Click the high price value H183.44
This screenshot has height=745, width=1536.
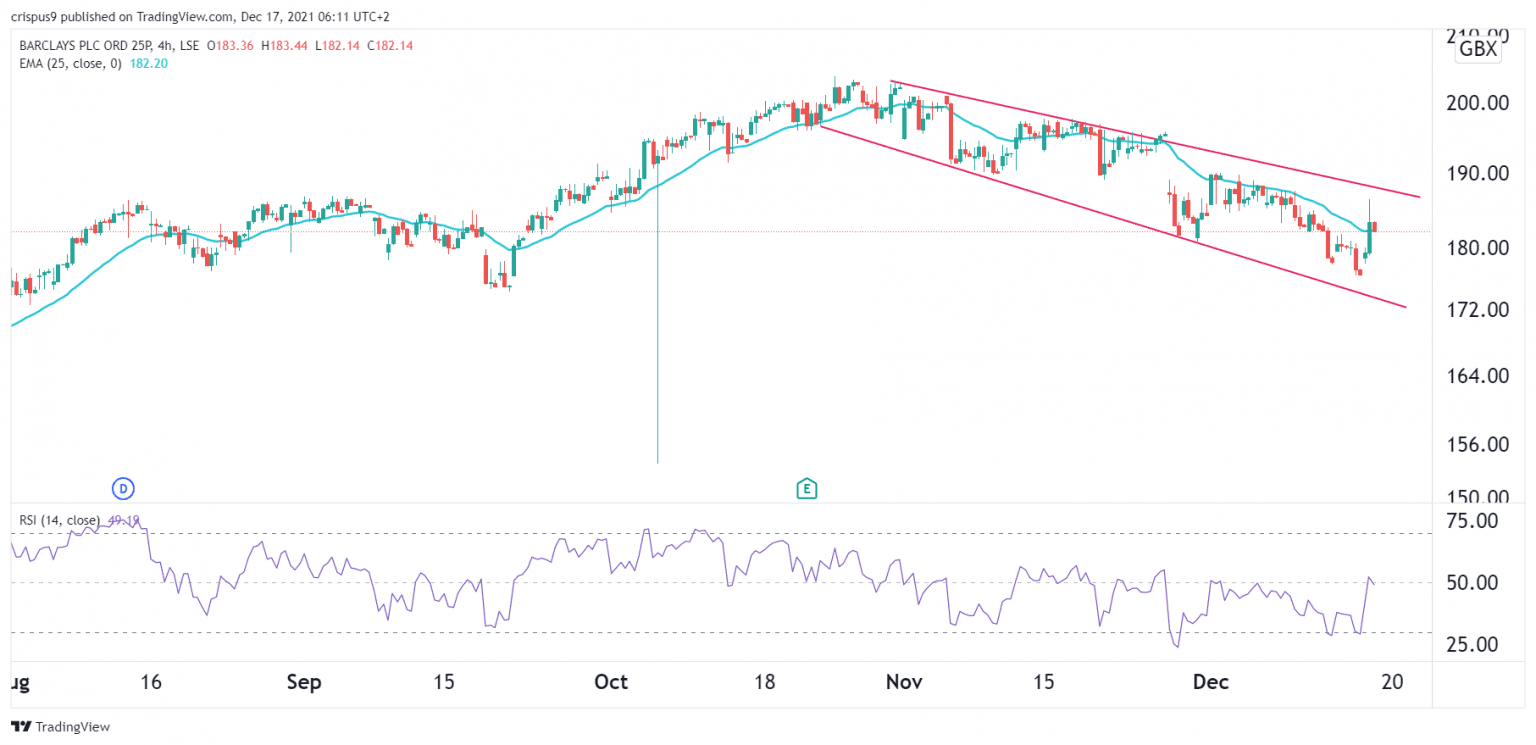pos(282,45)
